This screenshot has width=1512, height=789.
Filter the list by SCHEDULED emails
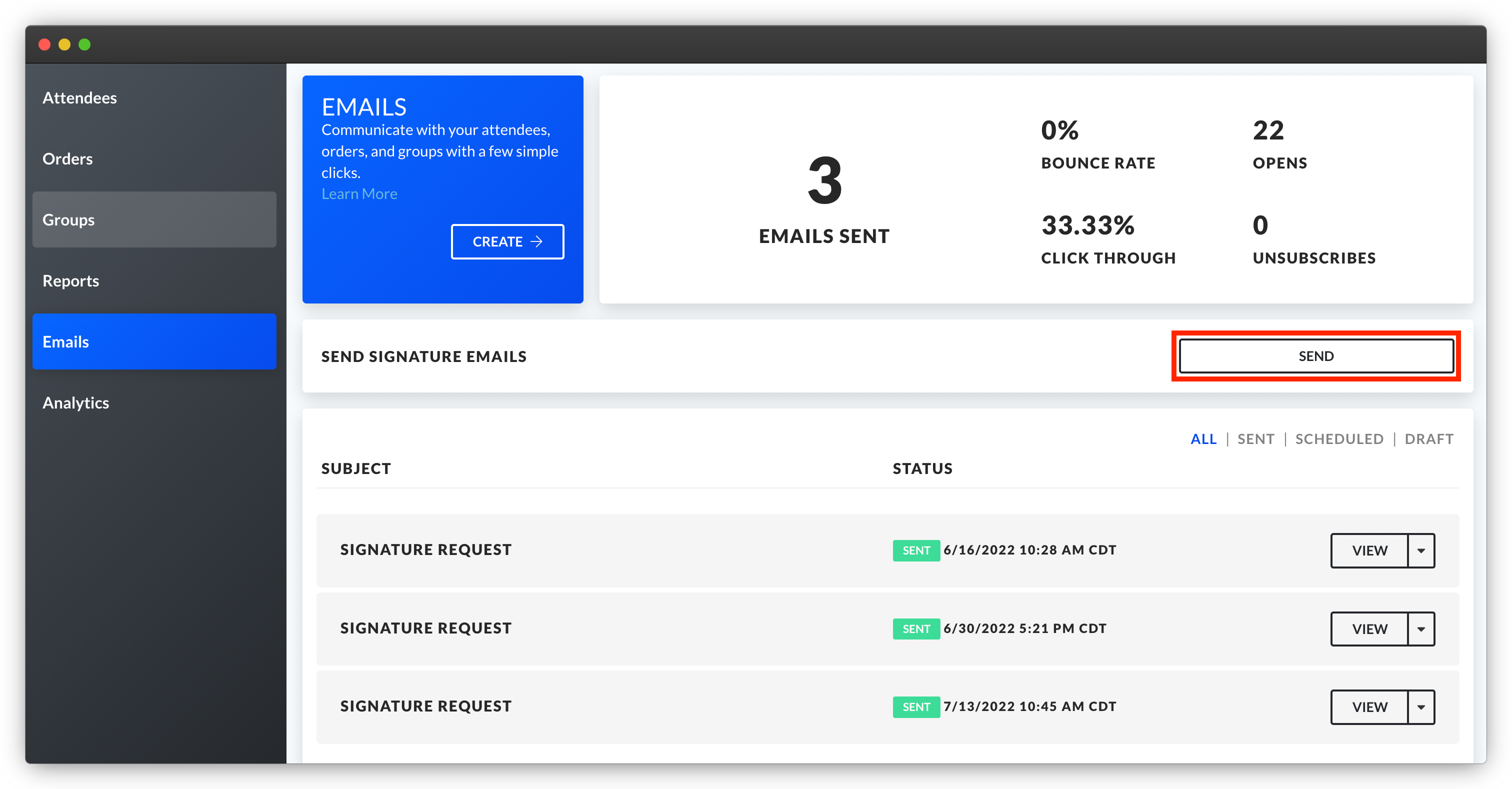(x=1339, y=438)
